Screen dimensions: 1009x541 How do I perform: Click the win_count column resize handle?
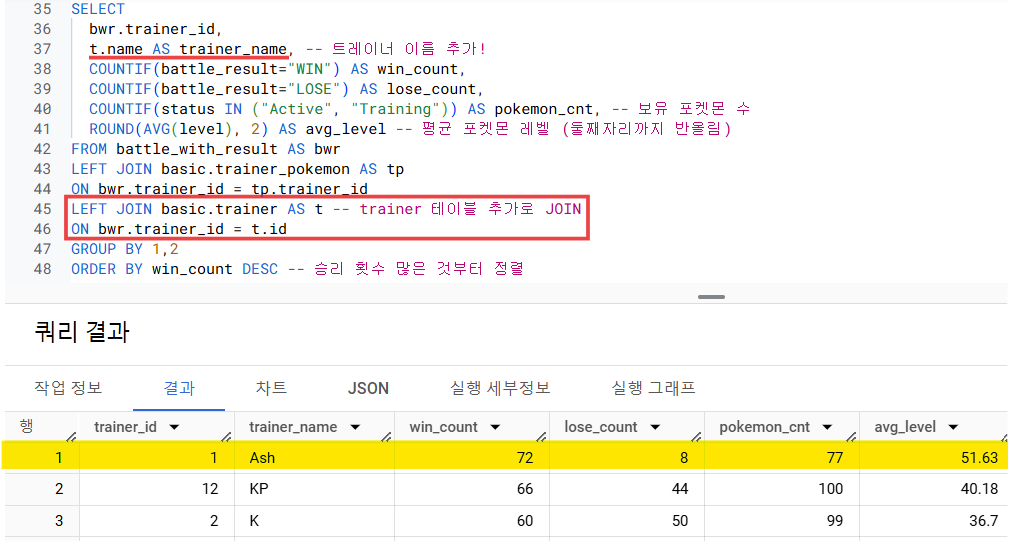[x=542, y=437]
